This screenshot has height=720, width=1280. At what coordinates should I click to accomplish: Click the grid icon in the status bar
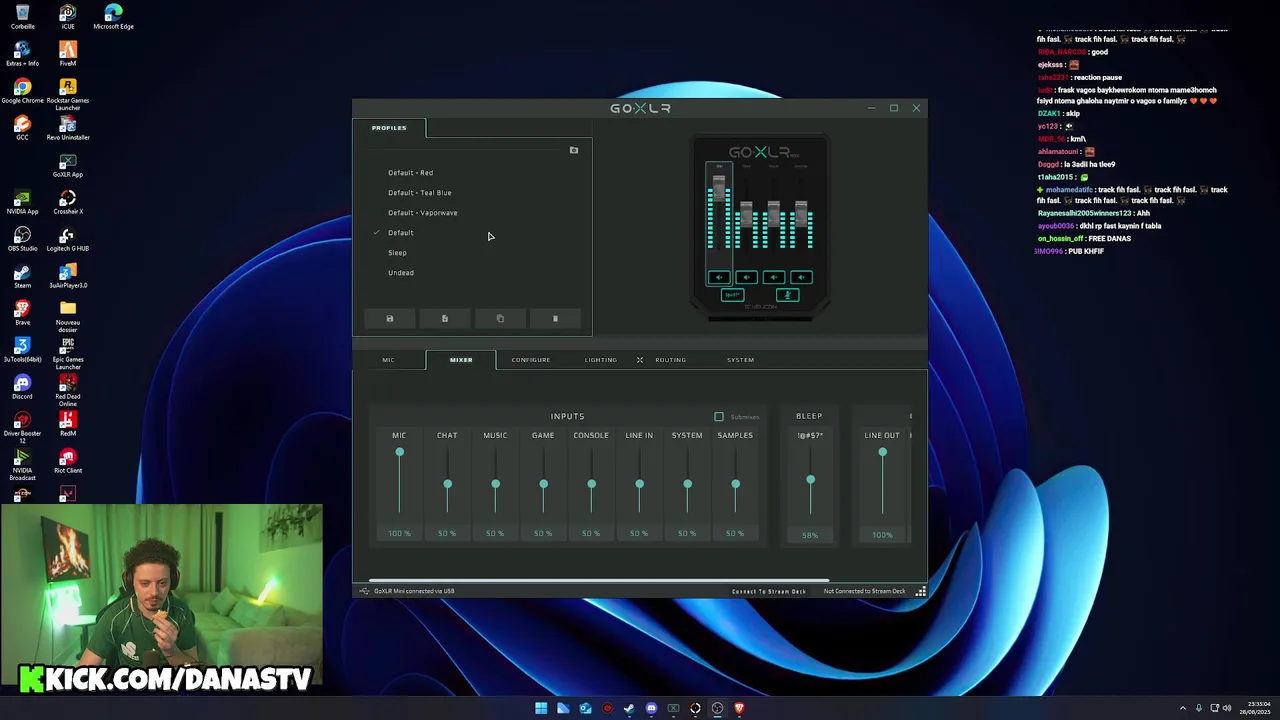coord(920,591)
